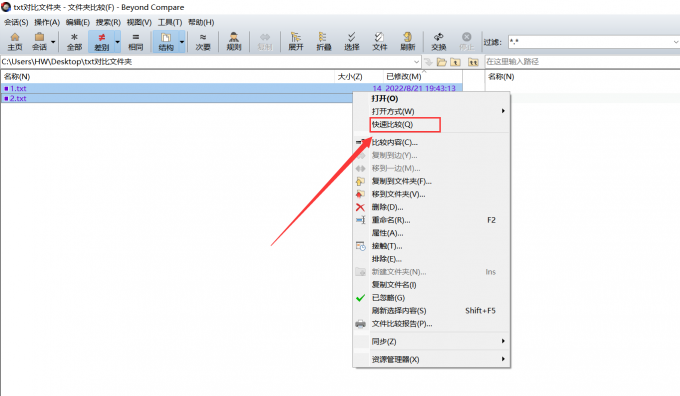Choose 复制到文件夹(F)... menu entry

431,181
